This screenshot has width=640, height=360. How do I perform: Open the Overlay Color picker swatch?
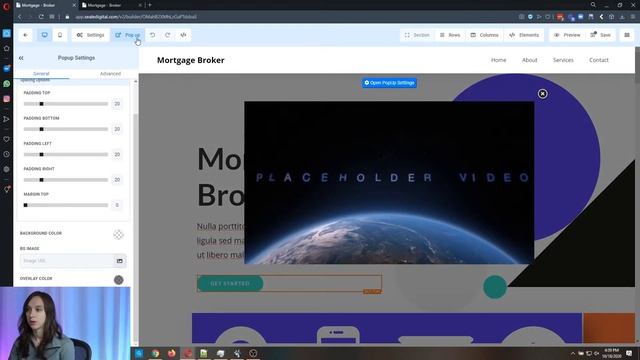point(118,280)
